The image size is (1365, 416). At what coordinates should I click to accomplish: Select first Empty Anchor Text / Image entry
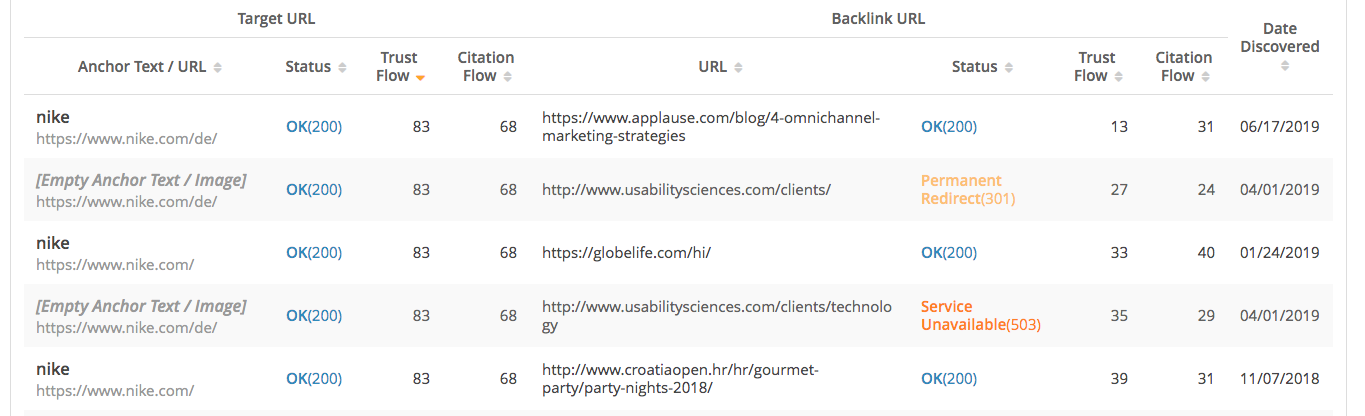(x=141, y=180)
